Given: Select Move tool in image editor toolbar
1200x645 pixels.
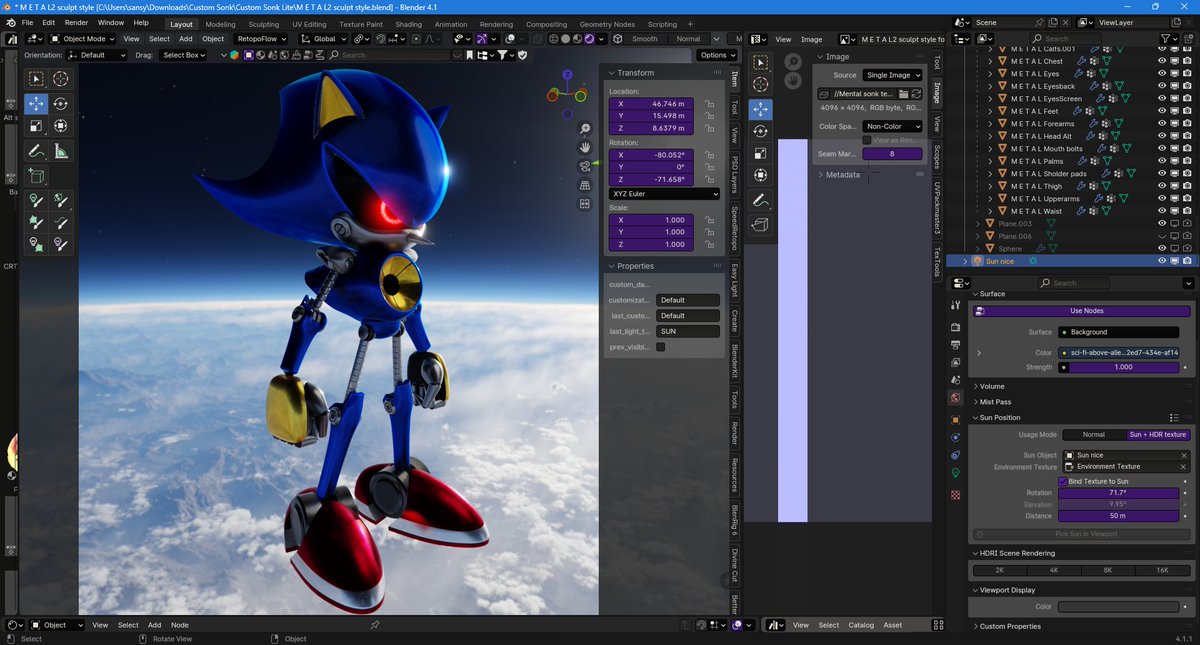Looking at the screenshot, I should (x=760, y=108).
